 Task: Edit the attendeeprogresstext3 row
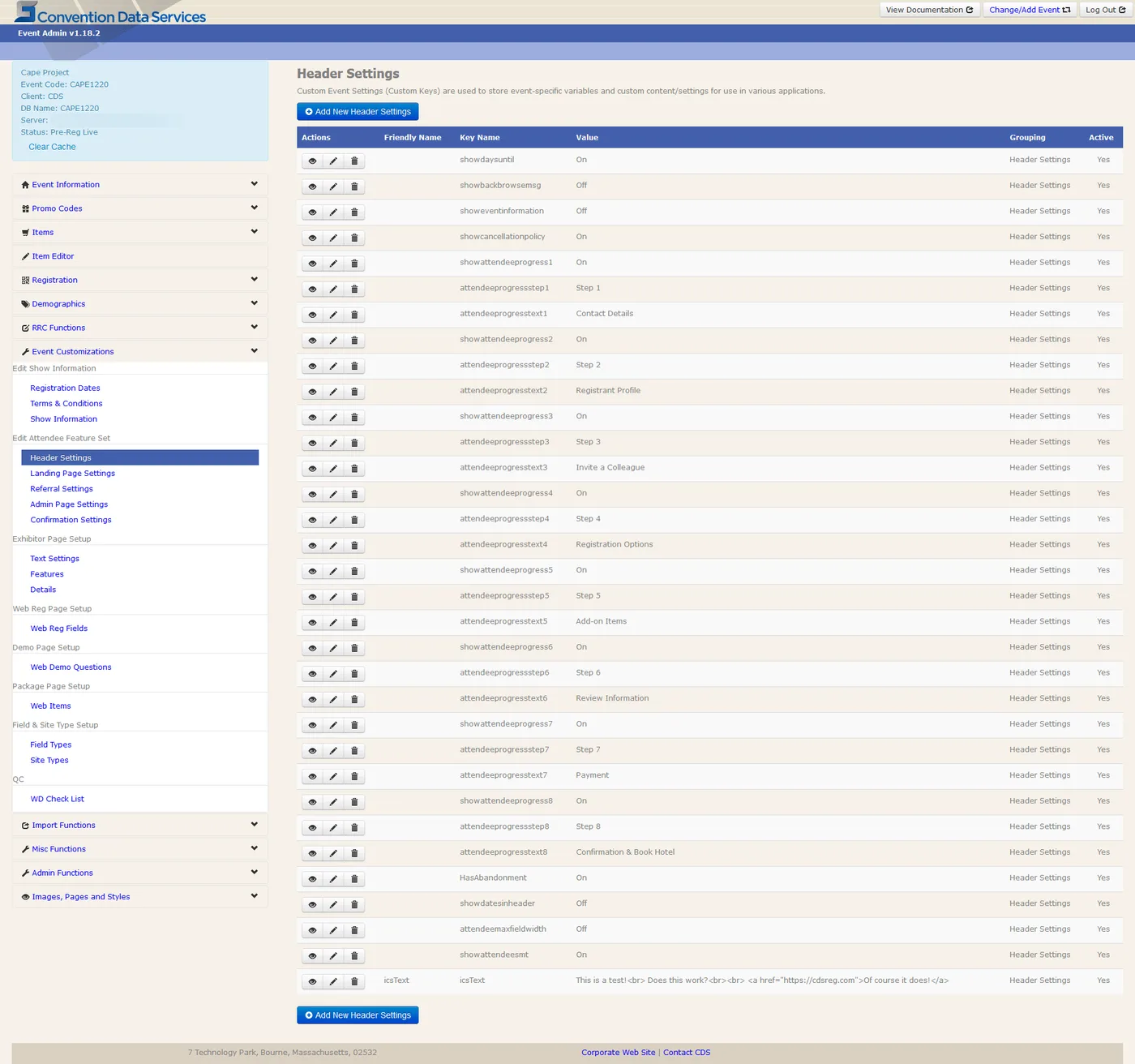(x=333, y=469)
